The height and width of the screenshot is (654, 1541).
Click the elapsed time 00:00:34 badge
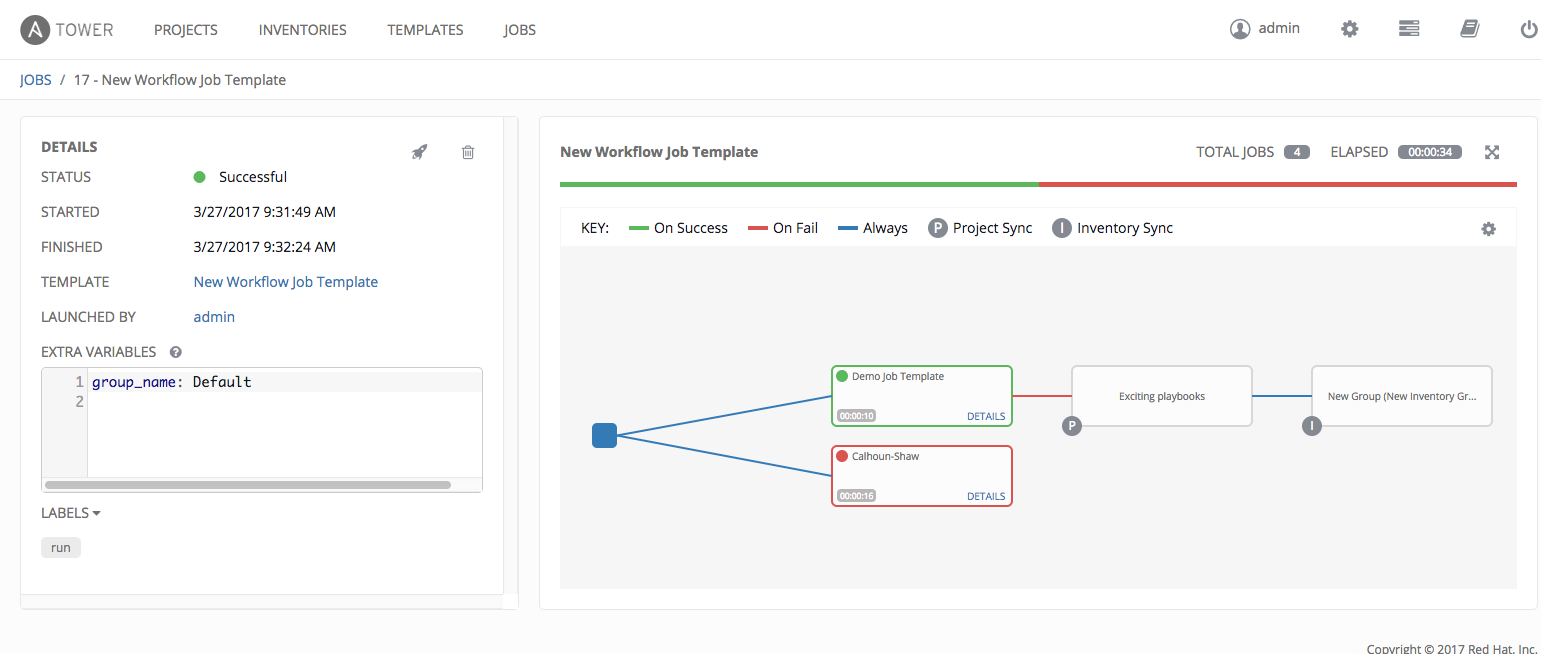[1430, 152]
